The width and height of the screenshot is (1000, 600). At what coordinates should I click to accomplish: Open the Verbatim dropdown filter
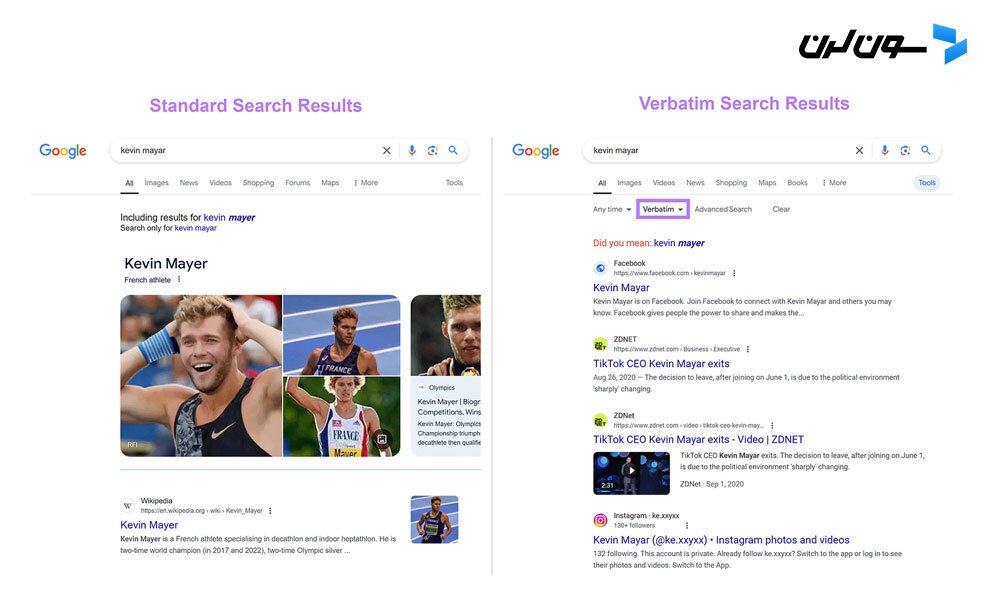click(663, 209)
